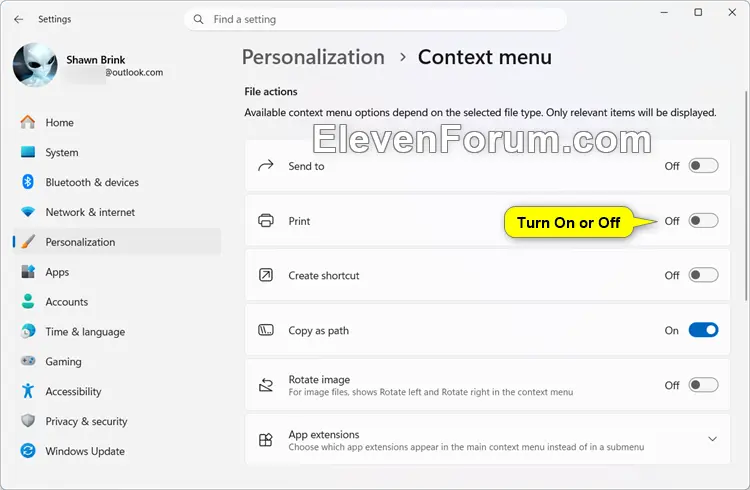The image size is (750, 490).
Task: Go to Bluetooth & devices
Action: (x=117, y=182)
